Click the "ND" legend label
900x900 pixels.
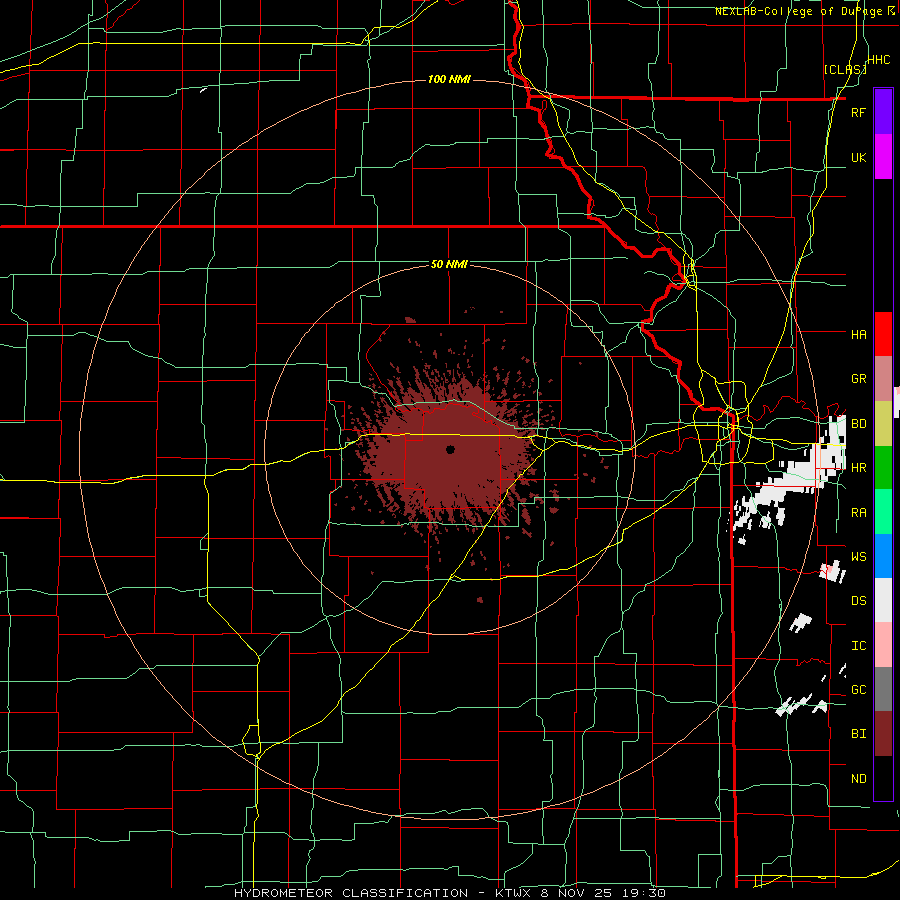858,779
